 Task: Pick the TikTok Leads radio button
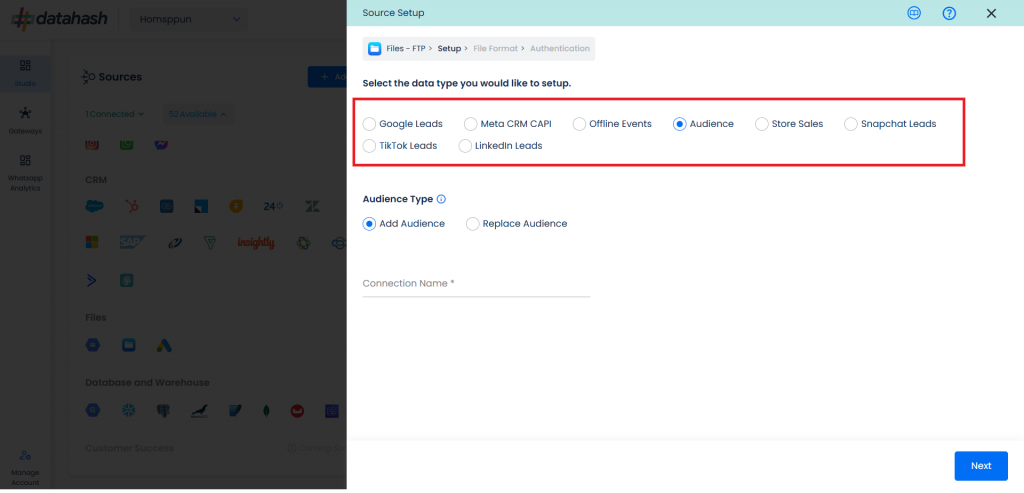[x=370, y=146]
